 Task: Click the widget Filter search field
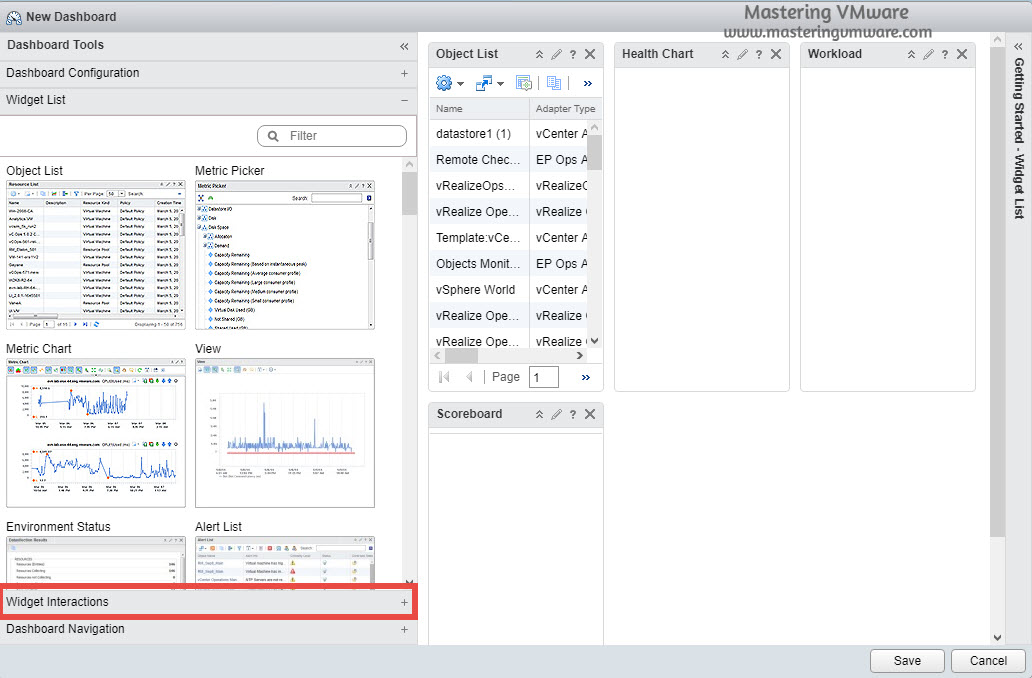click(332, 136)
